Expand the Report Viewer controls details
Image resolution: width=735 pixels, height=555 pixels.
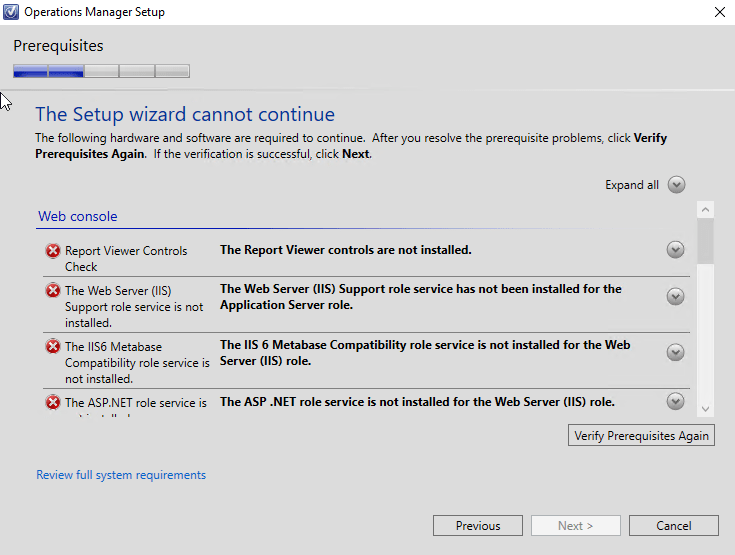click(675, 250)
